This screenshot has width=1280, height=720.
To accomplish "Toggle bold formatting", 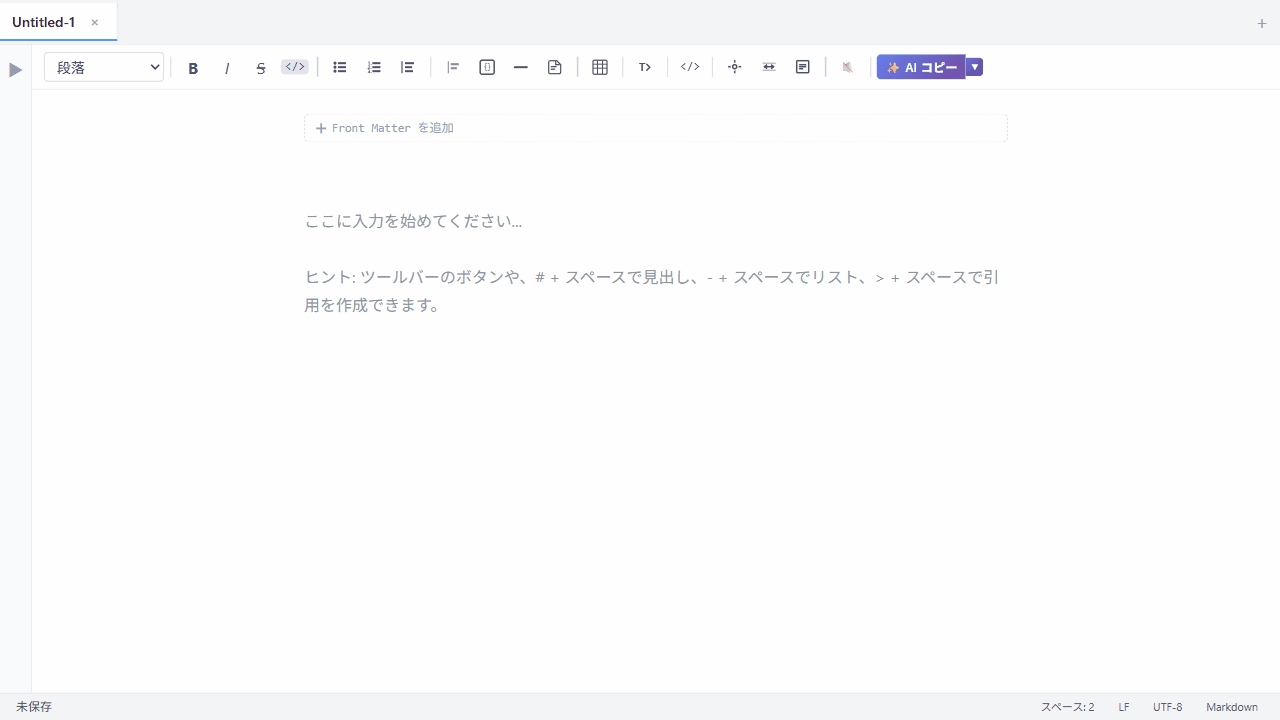I will pyautogui.click(x=193, y=67).
